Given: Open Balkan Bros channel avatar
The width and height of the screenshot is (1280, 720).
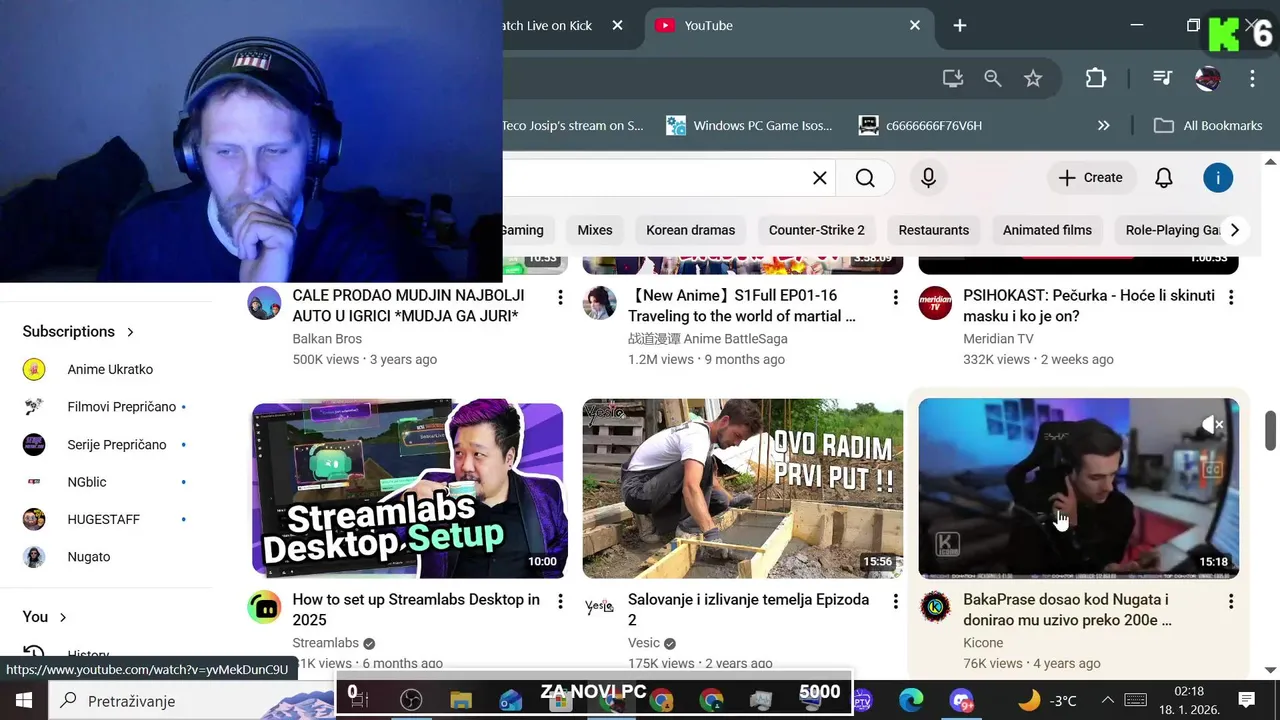Looking at the screenshot, I should click(264, 302).
